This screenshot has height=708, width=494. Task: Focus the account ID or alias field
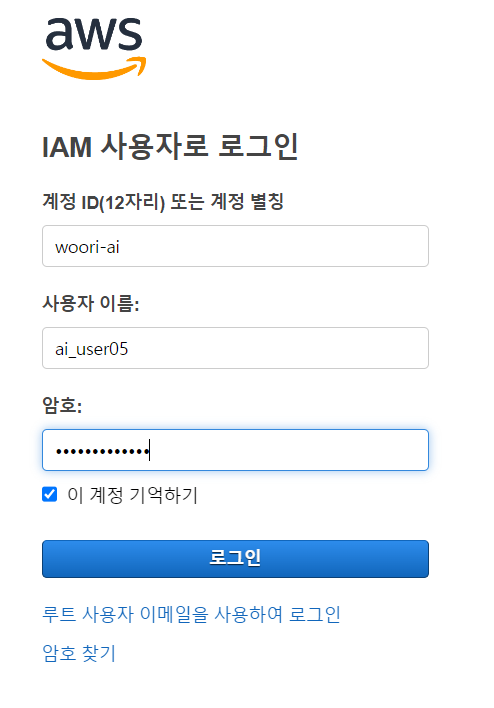pos(235,246)
